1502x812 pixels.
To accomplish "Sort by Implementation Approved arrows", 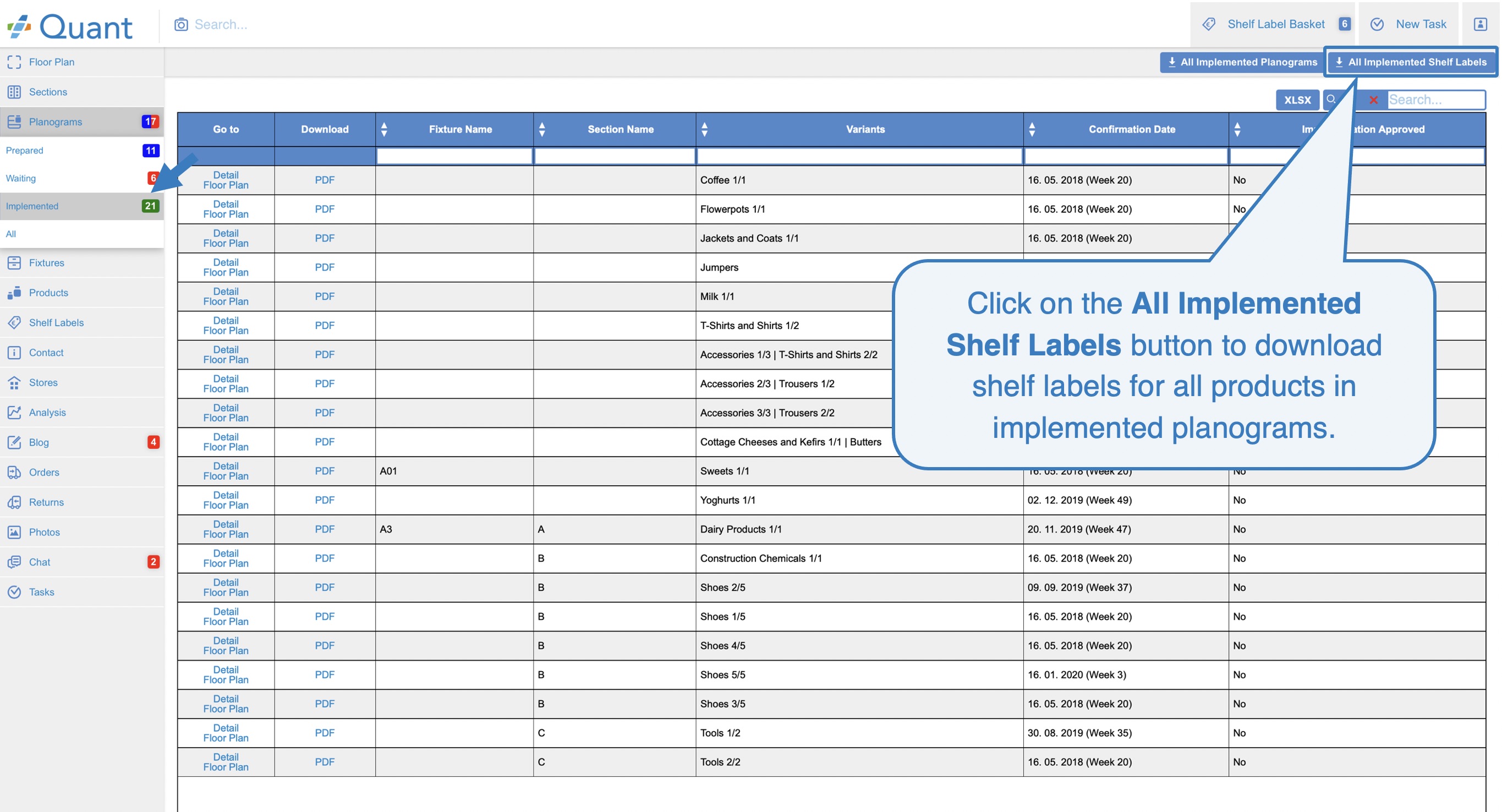I will tap(1237, 129).
